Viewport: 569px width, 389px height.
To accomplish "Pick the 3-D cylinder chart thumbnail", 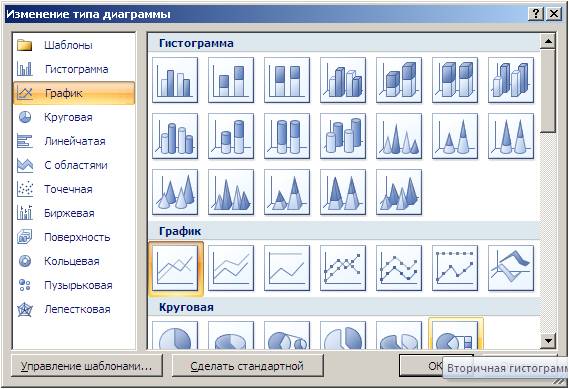I will (x=343, y=136).
